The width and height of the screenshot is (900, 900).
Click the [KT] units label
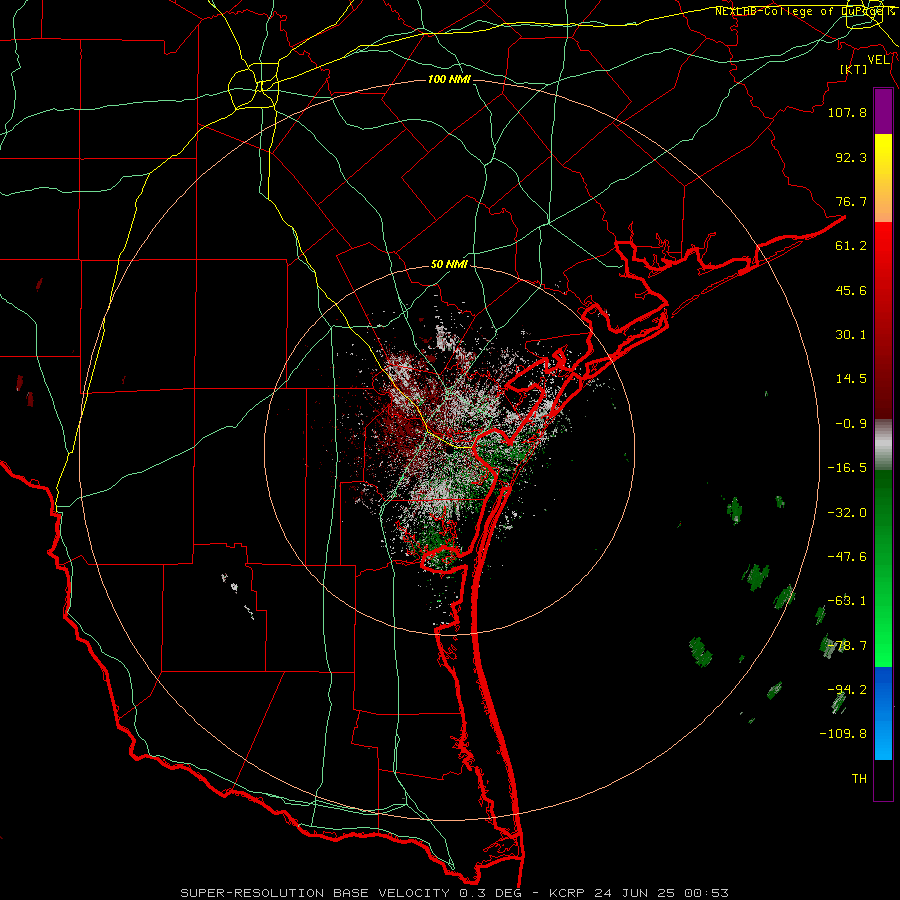coord(854,69)
